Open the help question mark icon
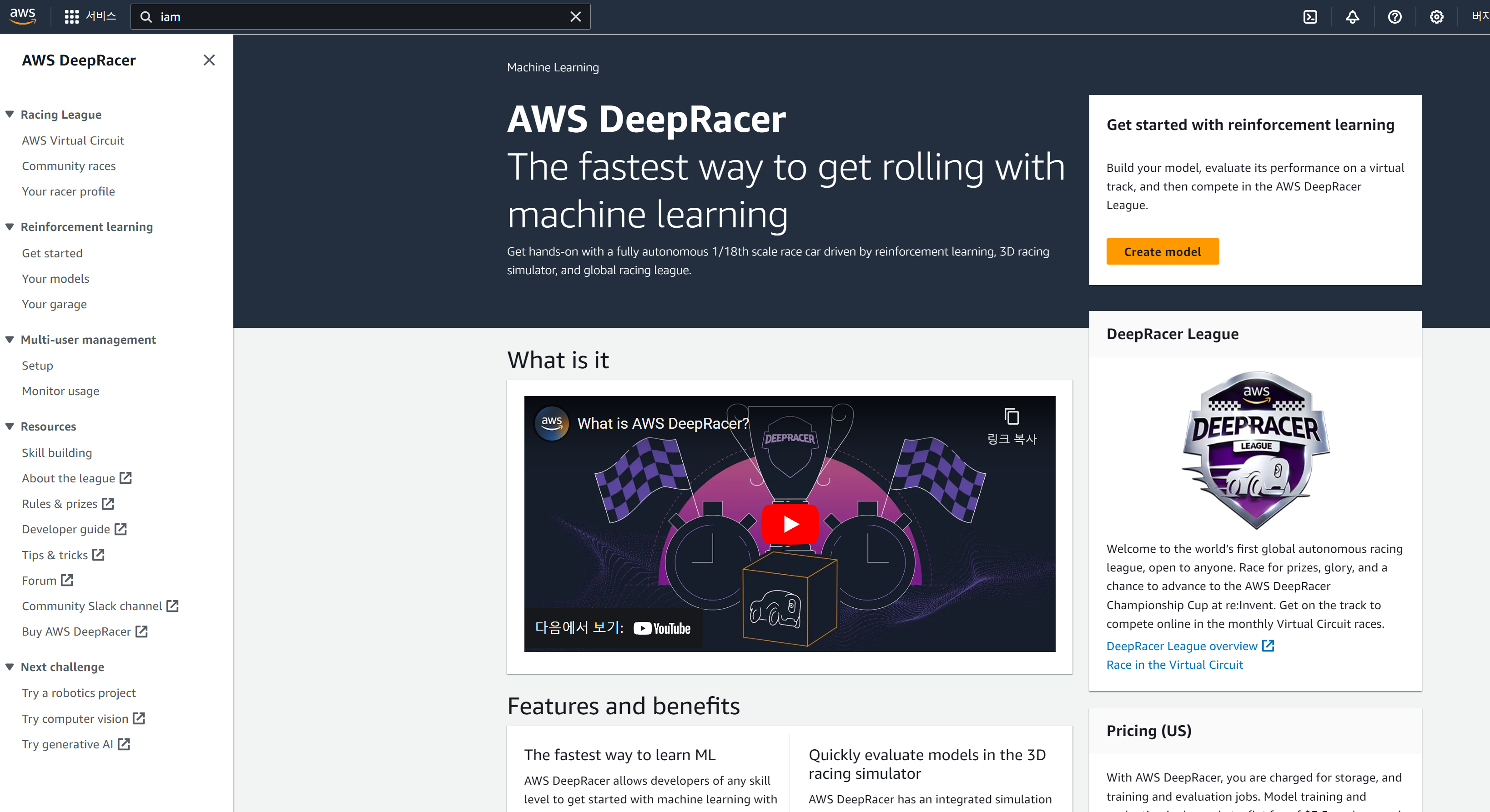Screen dimensions: 1490x812 coord(1394,17)
